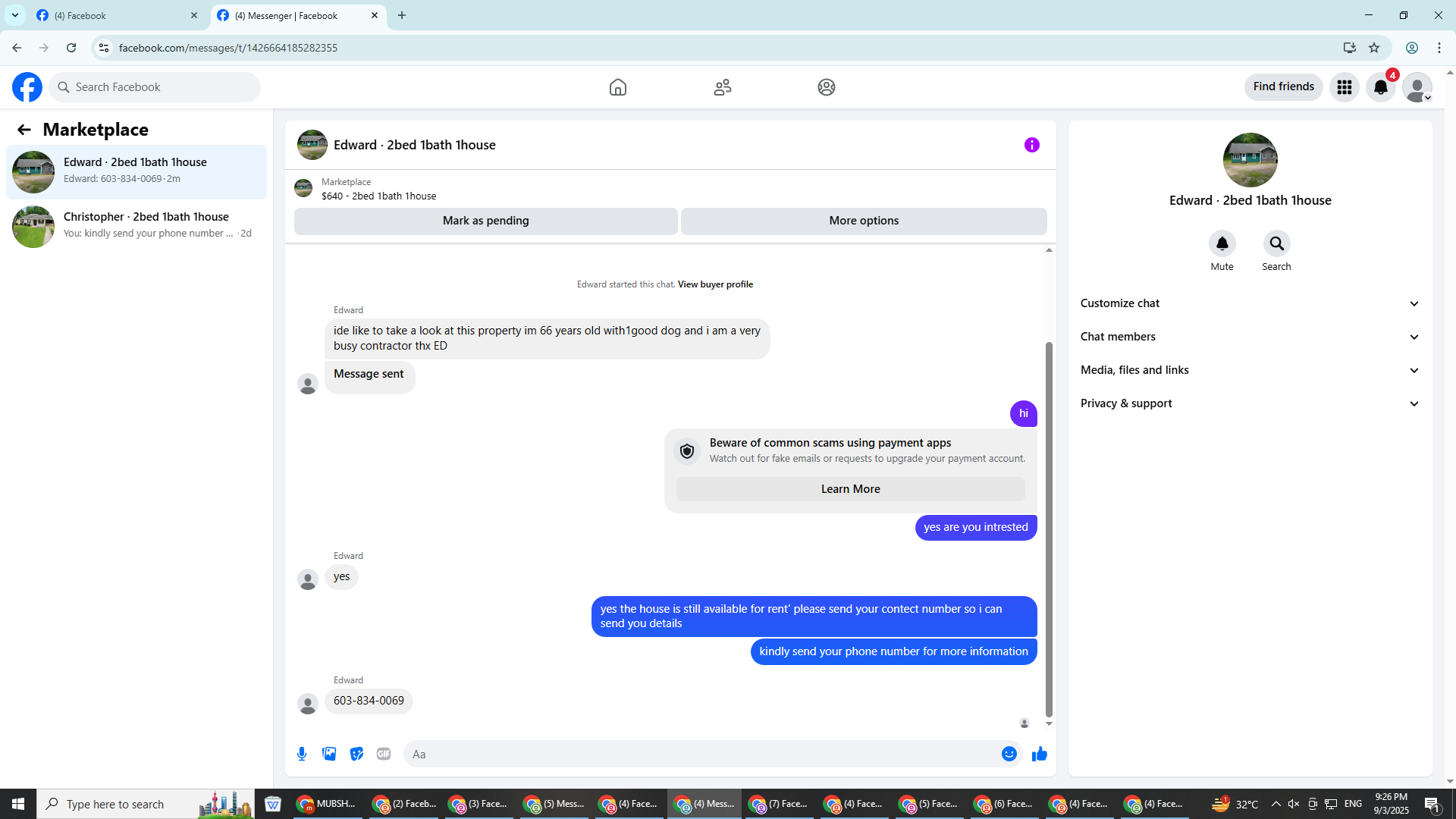The image size is (1456, 819).
Task: Open More options for the listing
Action: [x=864, y=221]
